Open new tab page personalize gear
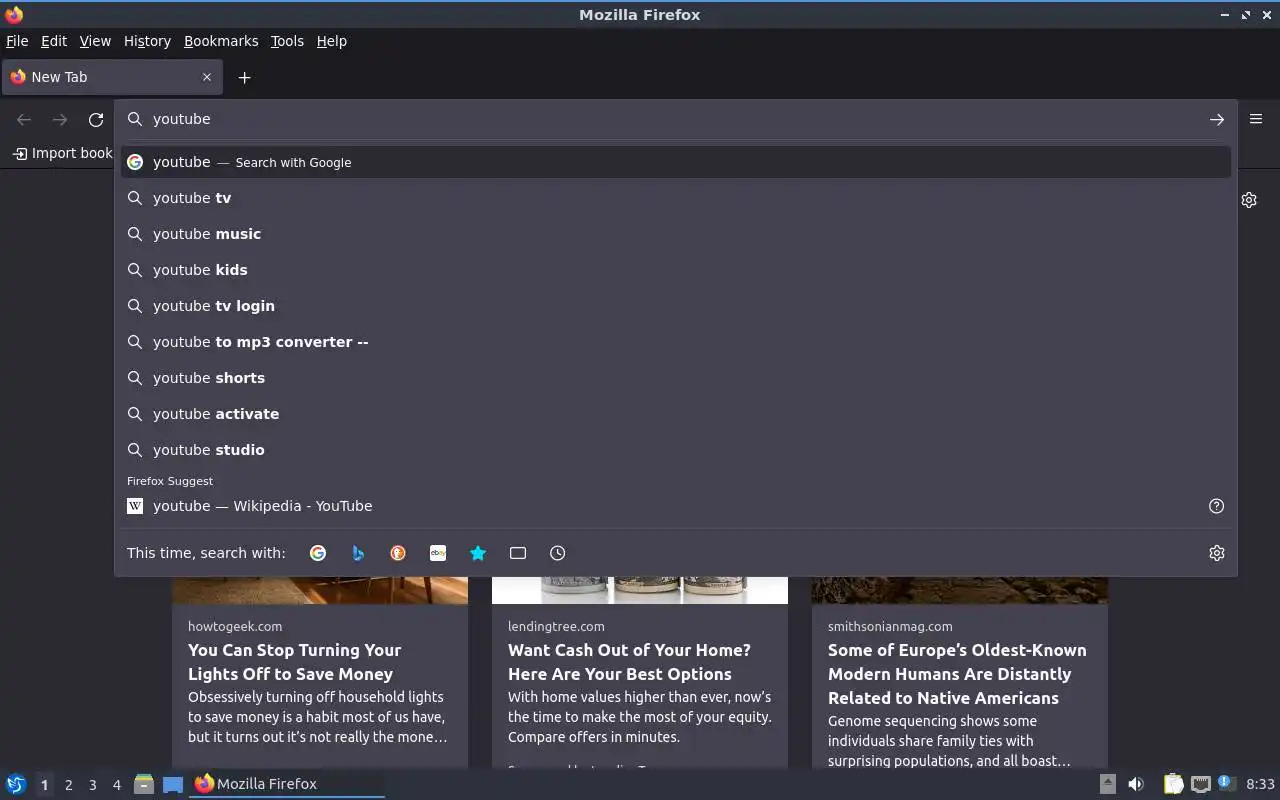The height and width of the screenshot is (800, 1280). (1249, 200)
